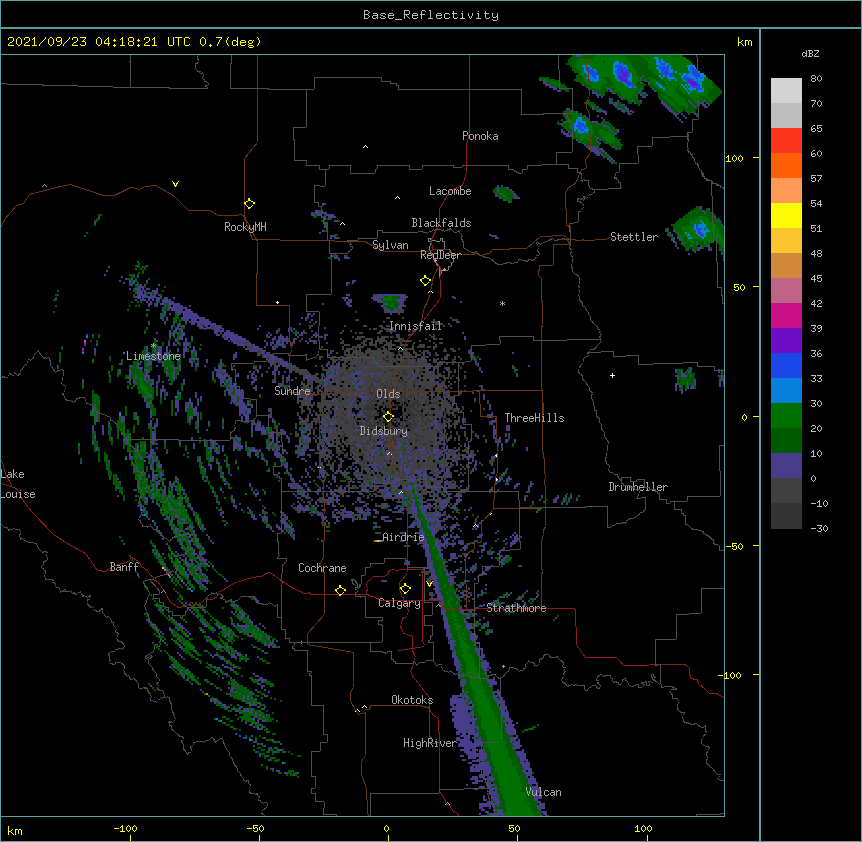Select the 65 dBZ red color swatch
The width and height of the screenshot is (862, 842).
(x=786, y=141)
